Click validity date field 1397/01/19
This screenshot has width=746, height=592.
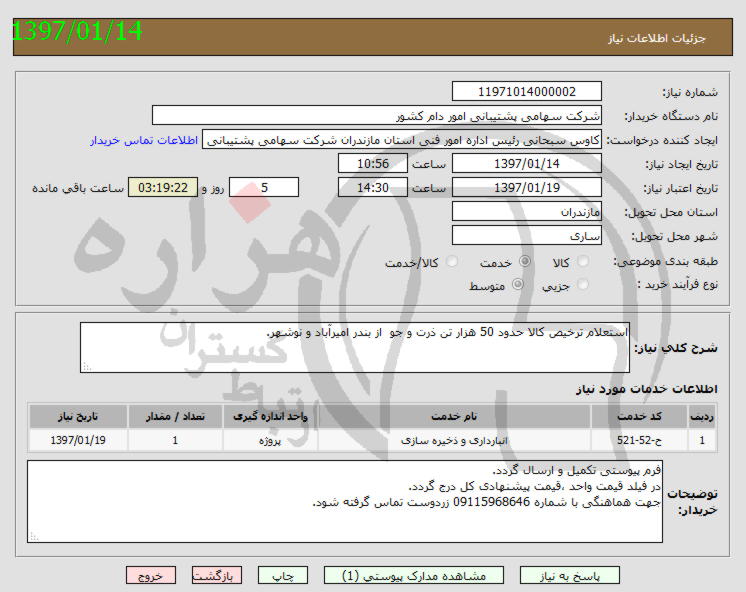click(527, 187)
